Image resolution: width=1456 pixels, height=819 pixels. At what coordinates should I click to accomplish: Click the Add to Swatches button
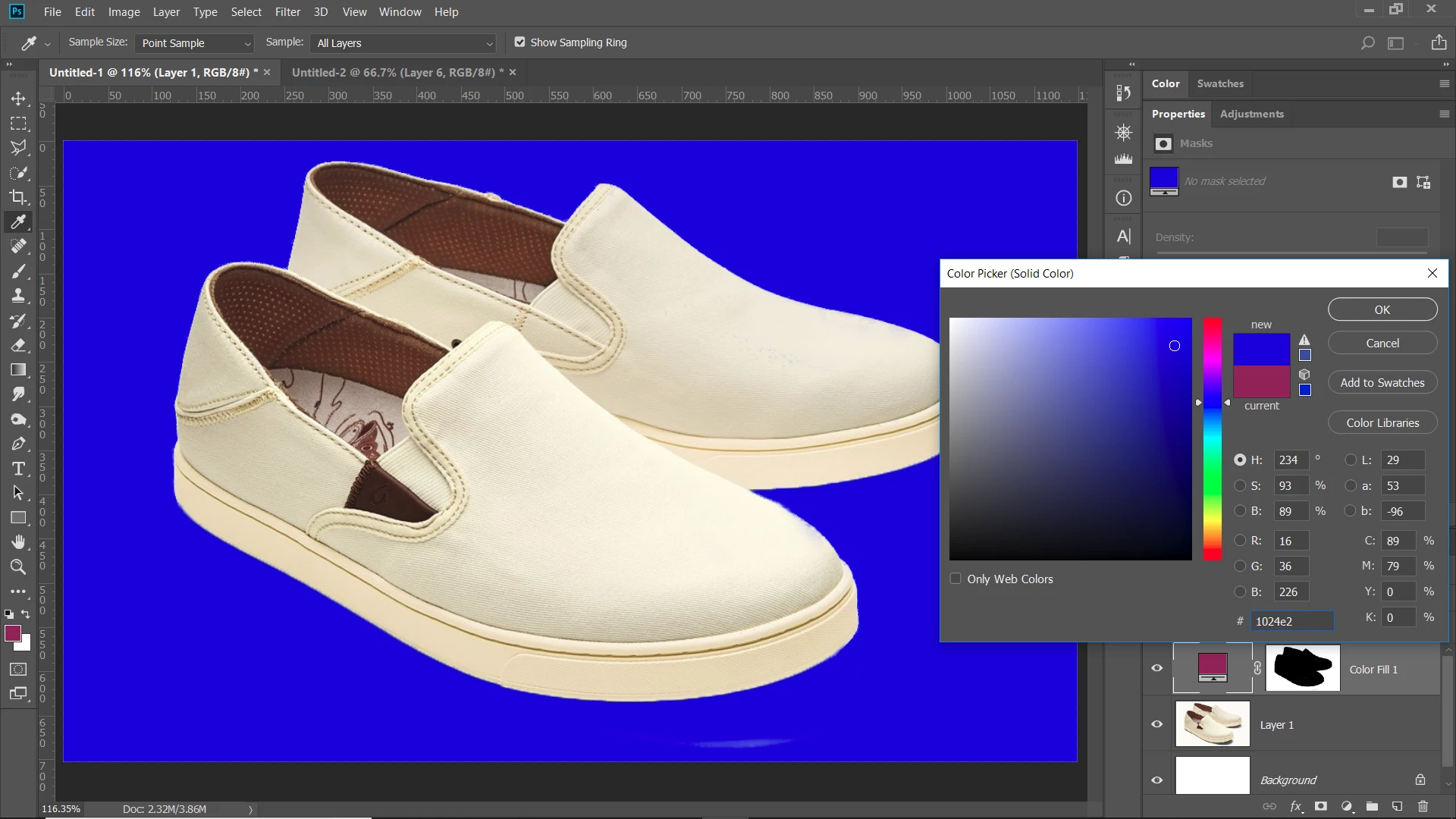pyautogui.click(x=1382, y=383)
